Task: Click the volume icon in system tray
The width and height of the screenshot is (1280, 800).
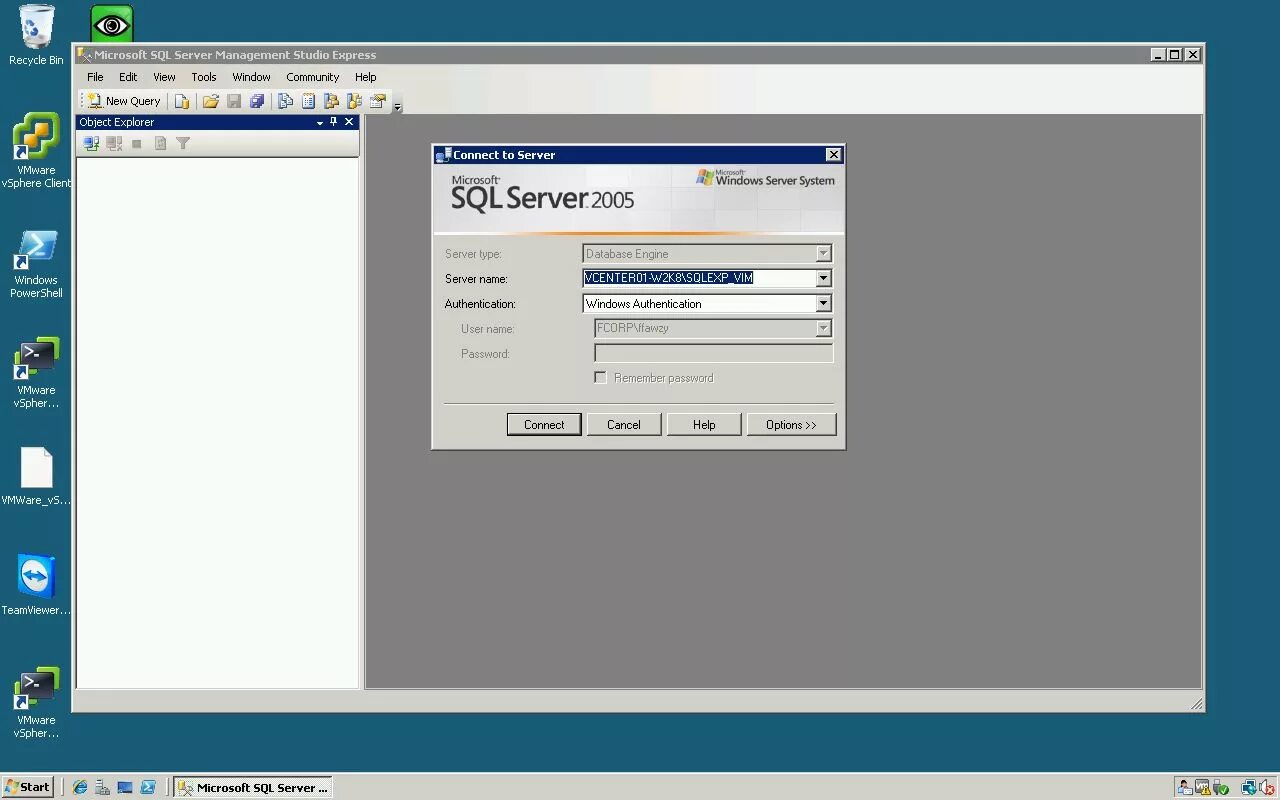Action: [1266, 787]
